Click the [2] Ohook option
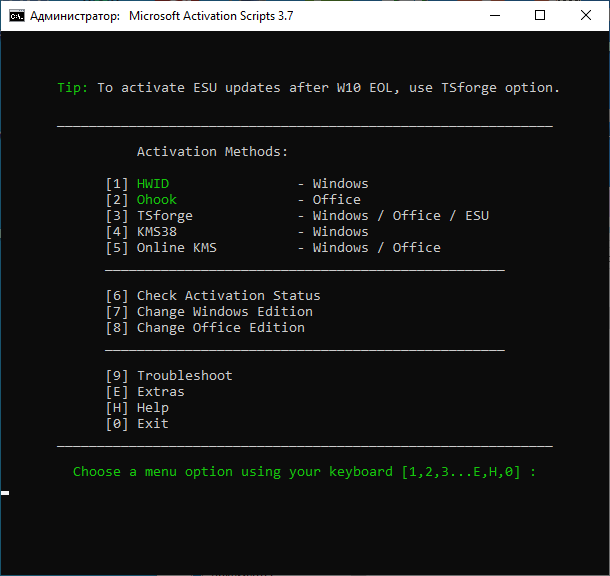This screenshot has height=576, width=610. point(156,200)
